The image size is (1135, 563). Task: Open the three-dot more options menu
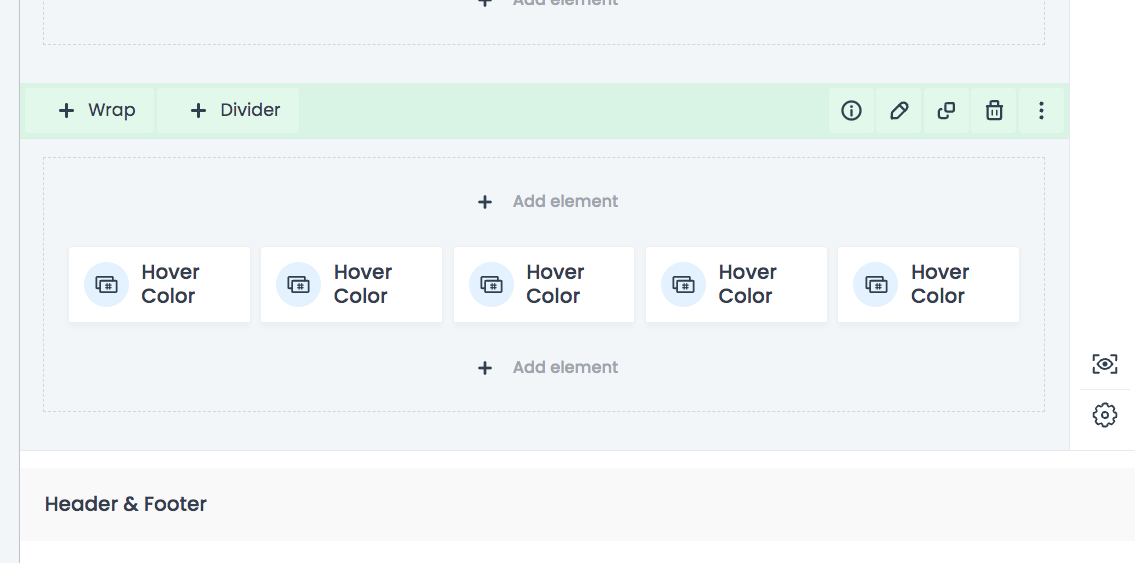pos(1041,111)
